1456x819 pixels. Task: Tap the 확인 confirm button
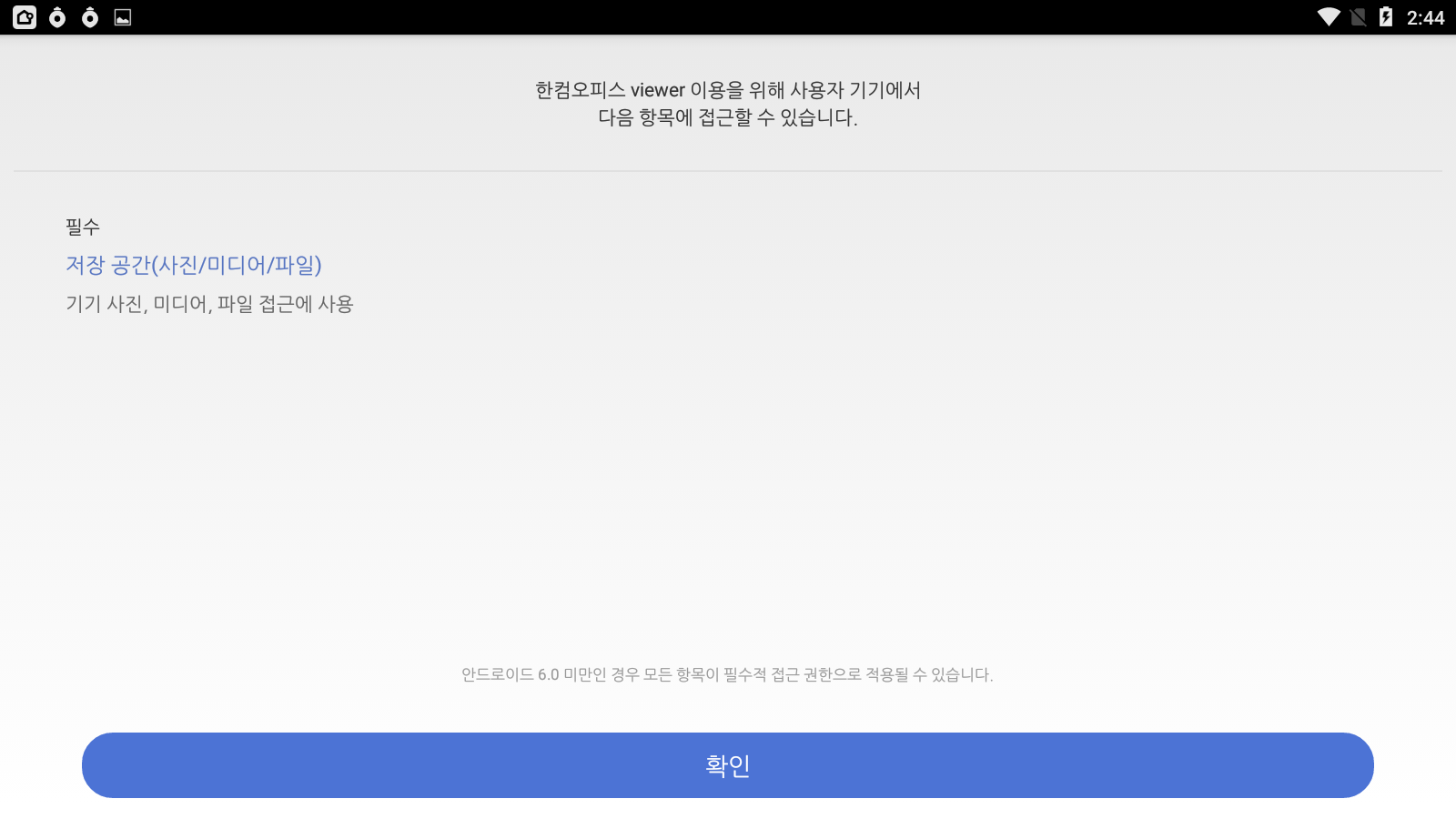(x=728, y=765)
